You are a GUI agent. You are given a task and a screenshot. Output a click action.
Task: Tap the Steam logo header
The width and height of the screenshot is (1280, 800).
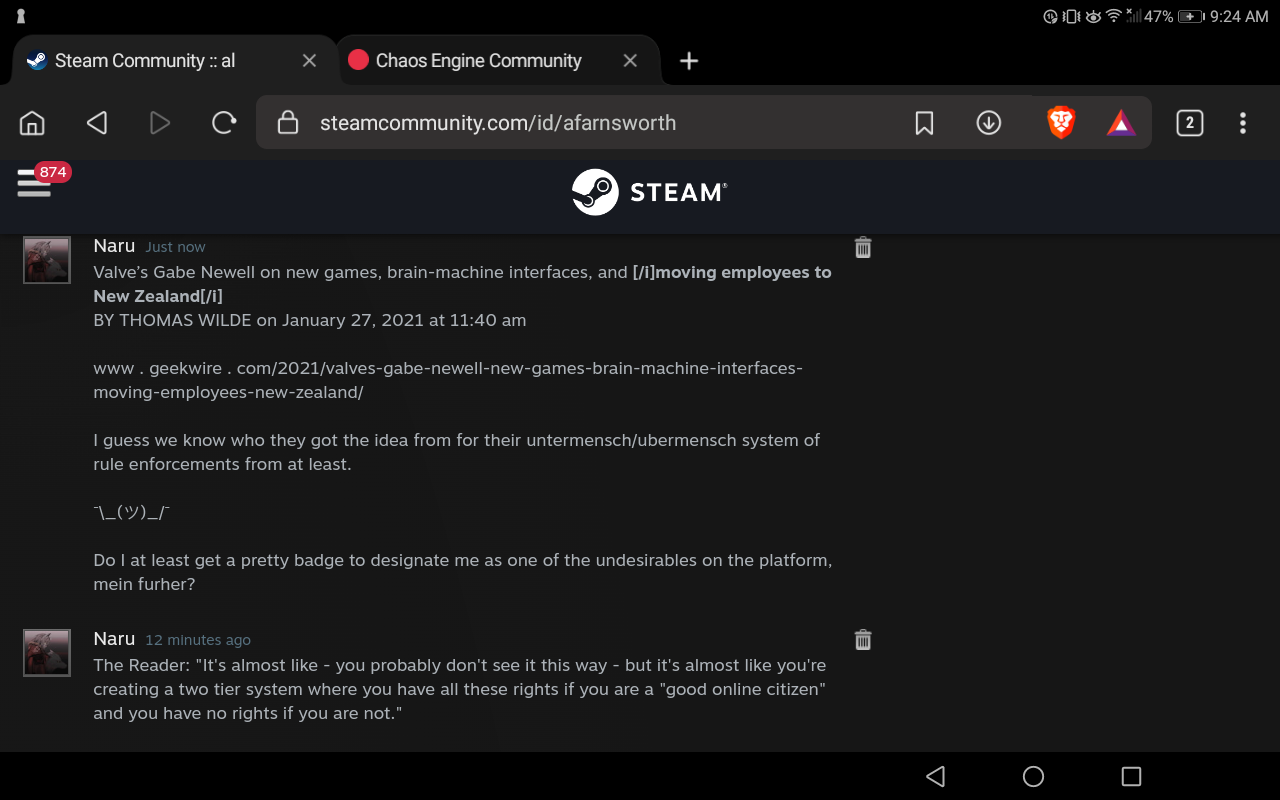(x=649, y=192)
